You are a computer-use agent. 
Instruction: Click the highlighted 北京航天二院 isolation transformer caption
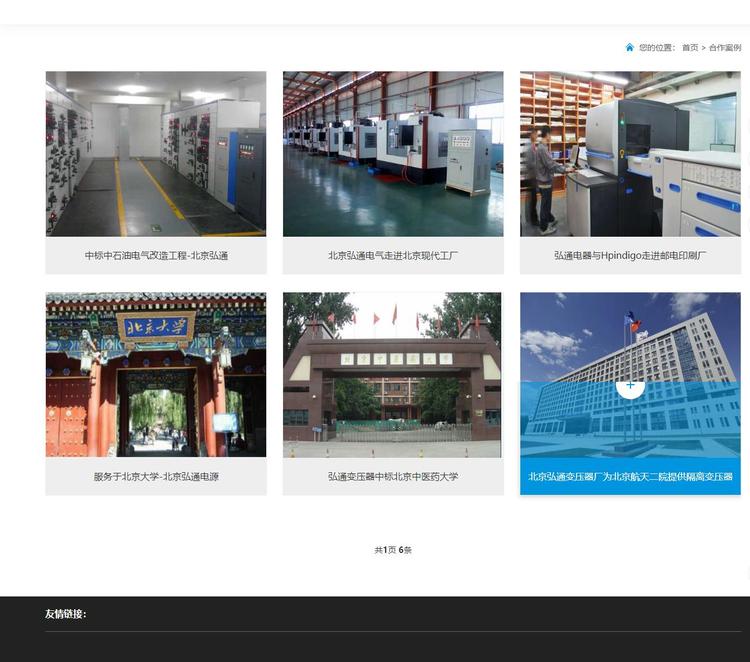coord(630,476)
